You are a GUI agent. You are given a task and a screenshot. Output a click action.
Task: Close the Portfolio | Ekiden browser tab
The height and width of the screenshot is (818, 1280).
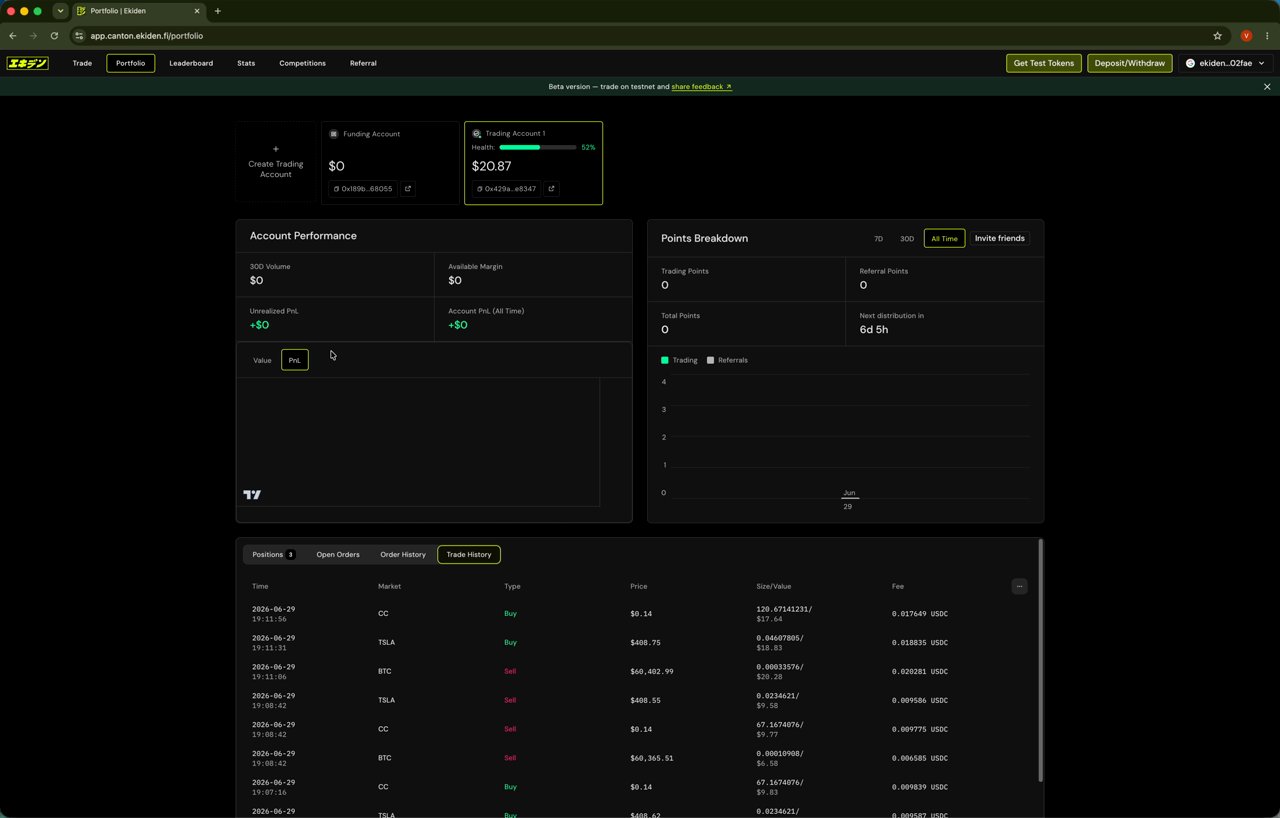point(197,11)
